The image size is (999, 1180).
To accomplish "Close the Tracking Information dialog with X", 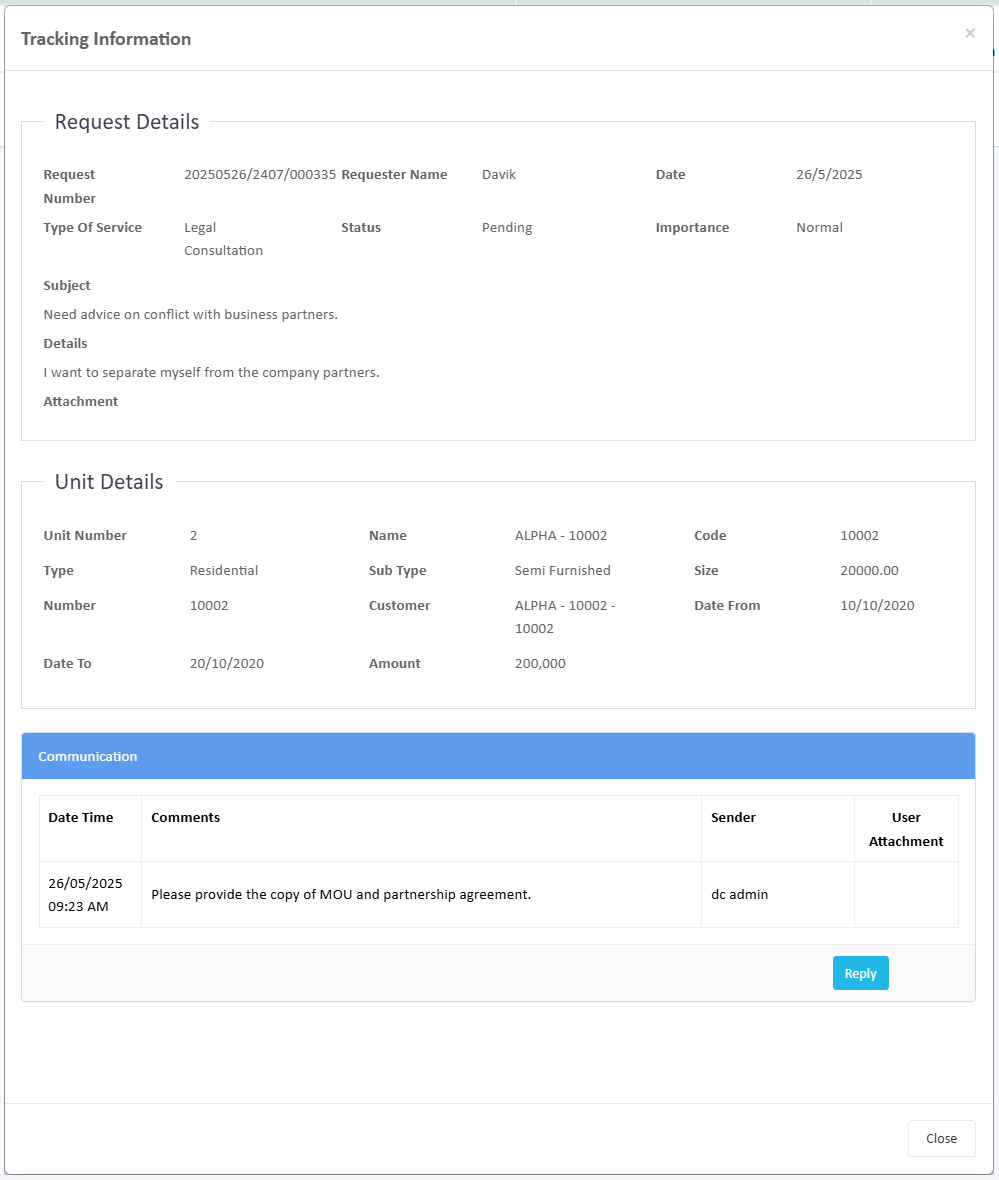I will pyautogui.click(x=970, y=33).
